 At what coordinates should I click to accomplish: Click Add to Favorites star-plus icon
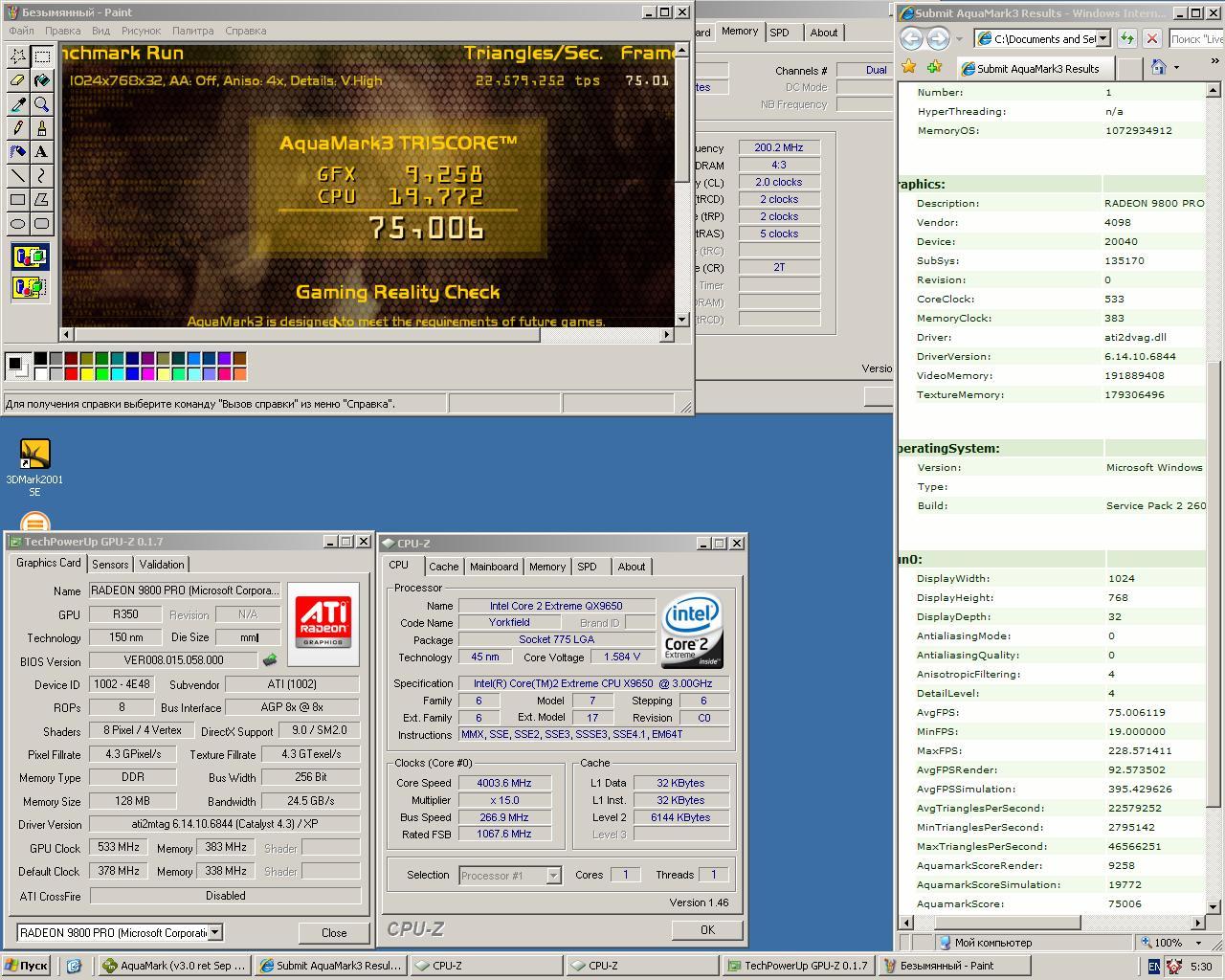click(935, 67)
